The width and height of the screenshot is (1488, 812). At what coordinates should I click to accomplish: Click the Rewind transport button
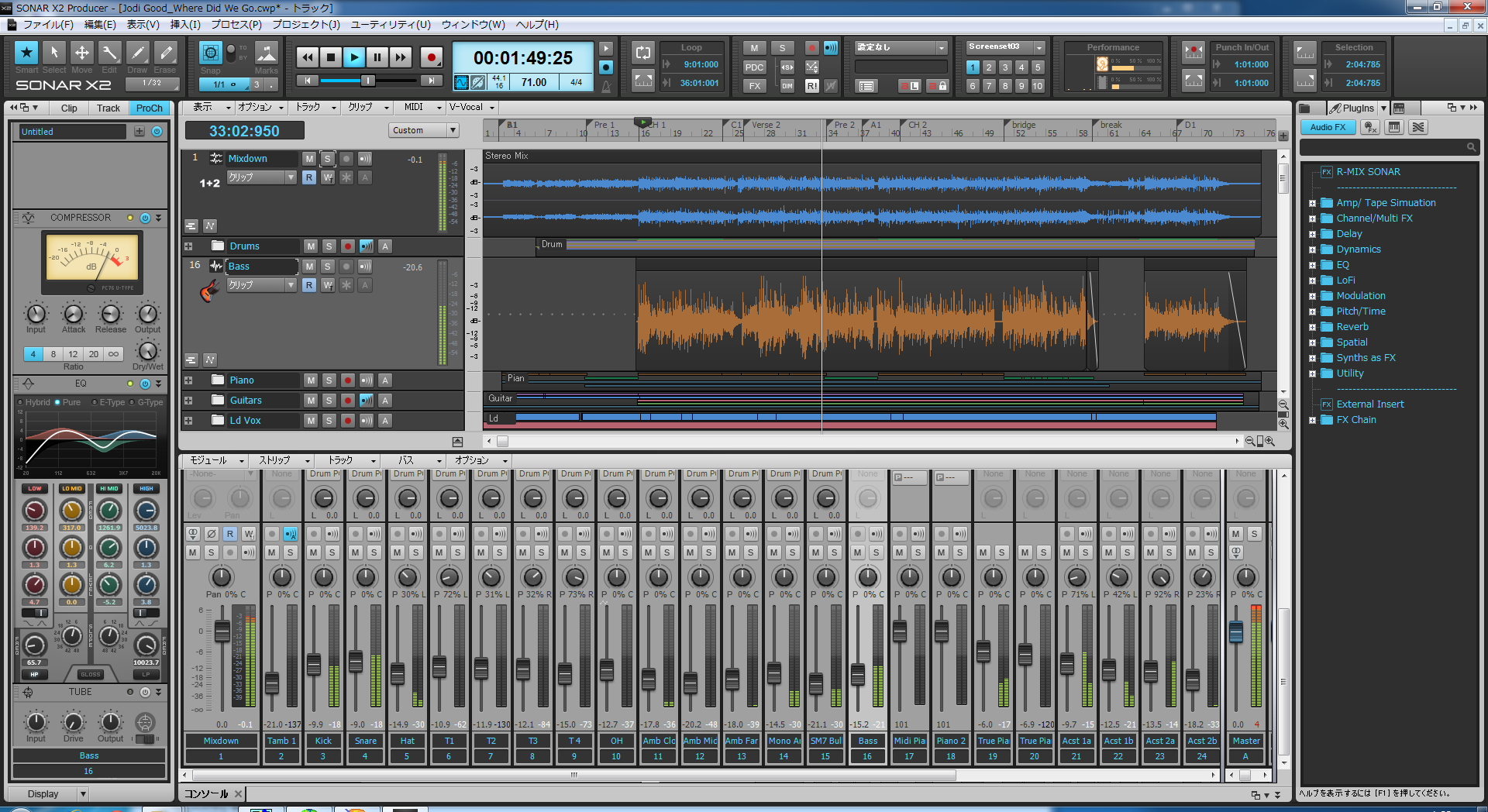click(x=308, y=57)
